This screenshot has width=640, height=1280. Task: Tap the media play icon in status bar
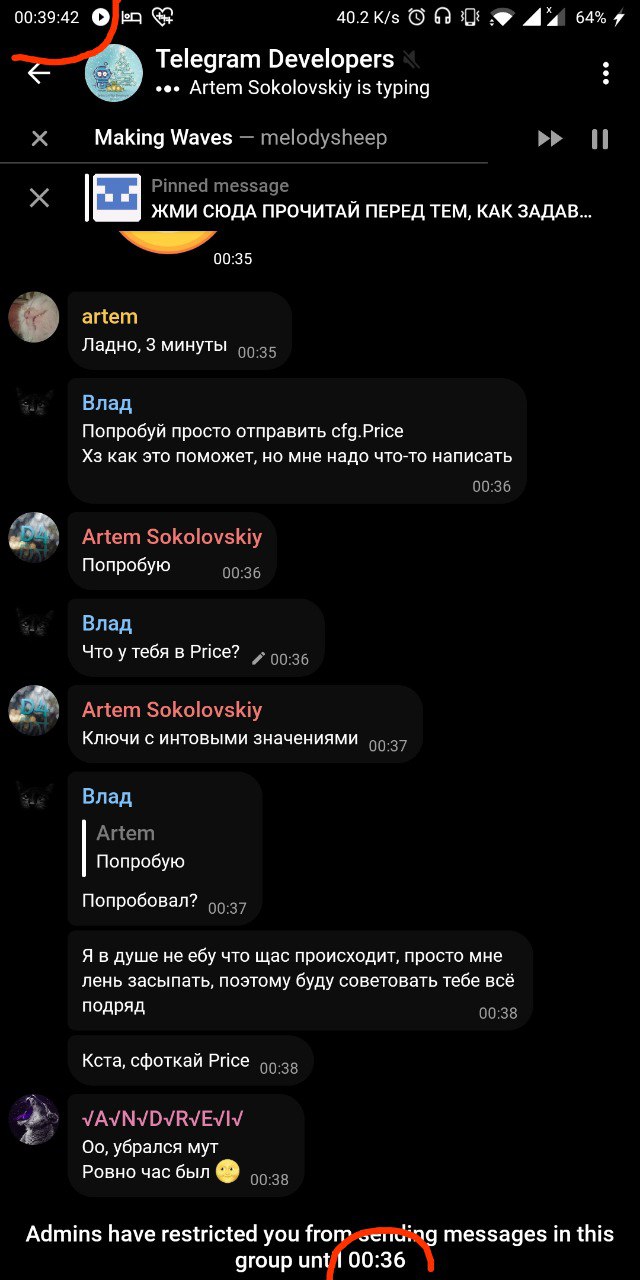[101, 17]
